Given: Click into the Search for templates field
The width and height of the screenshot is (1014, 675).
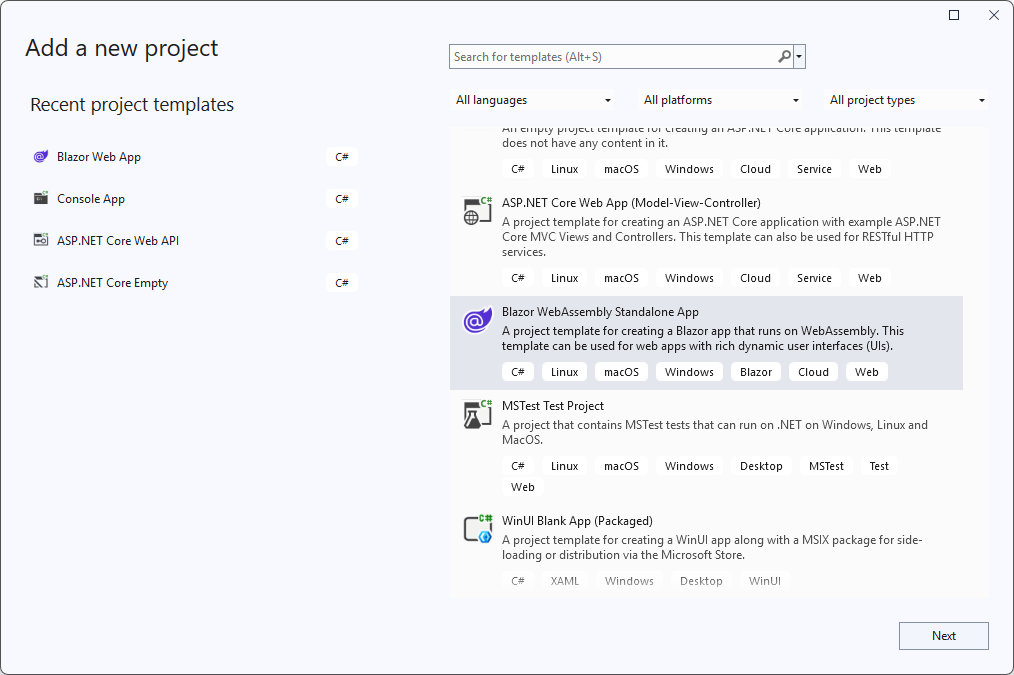Looking at the screenshot, I should [610, 56].
